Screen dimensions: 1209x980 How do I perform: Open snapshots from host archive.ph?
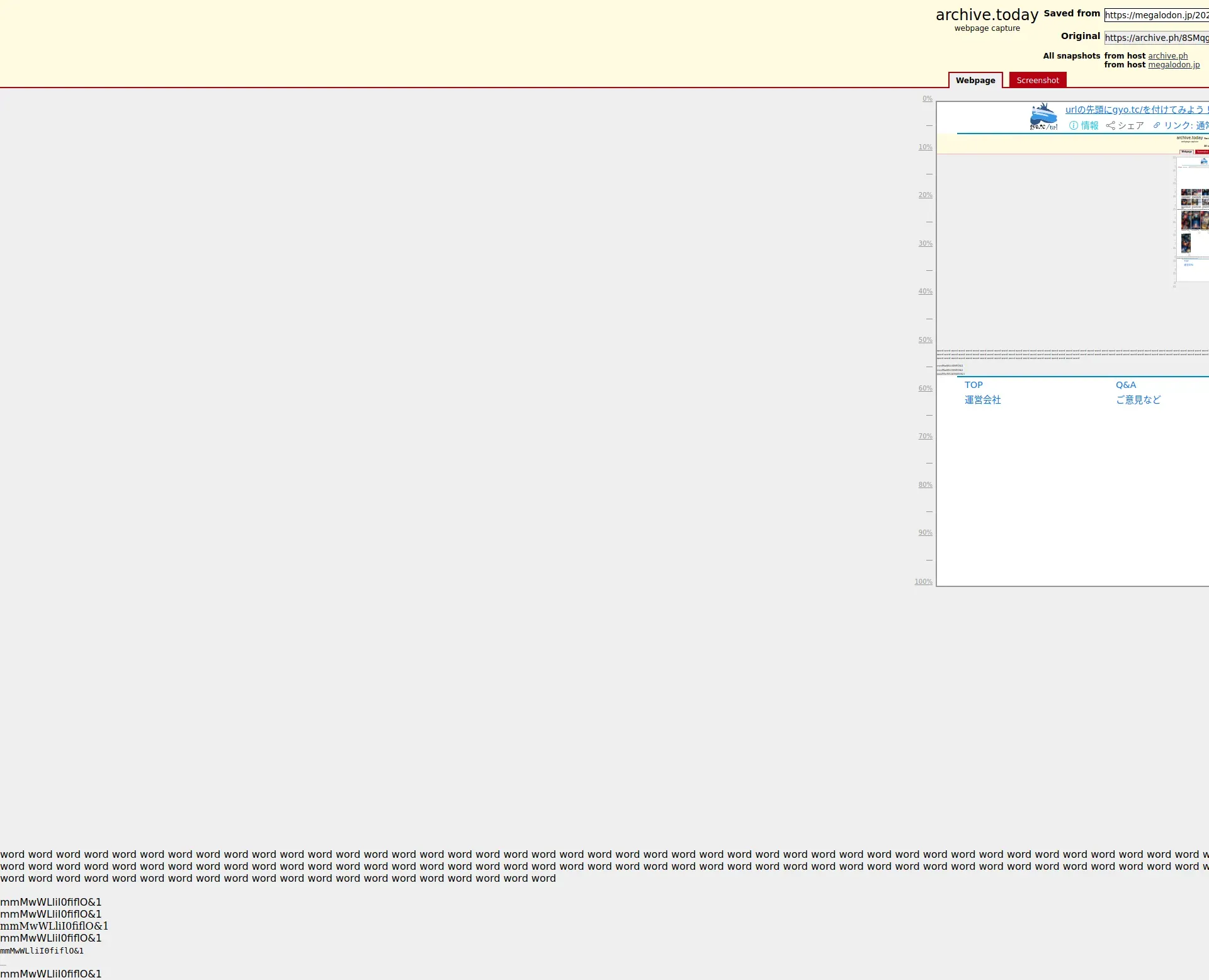point(1167,56)
